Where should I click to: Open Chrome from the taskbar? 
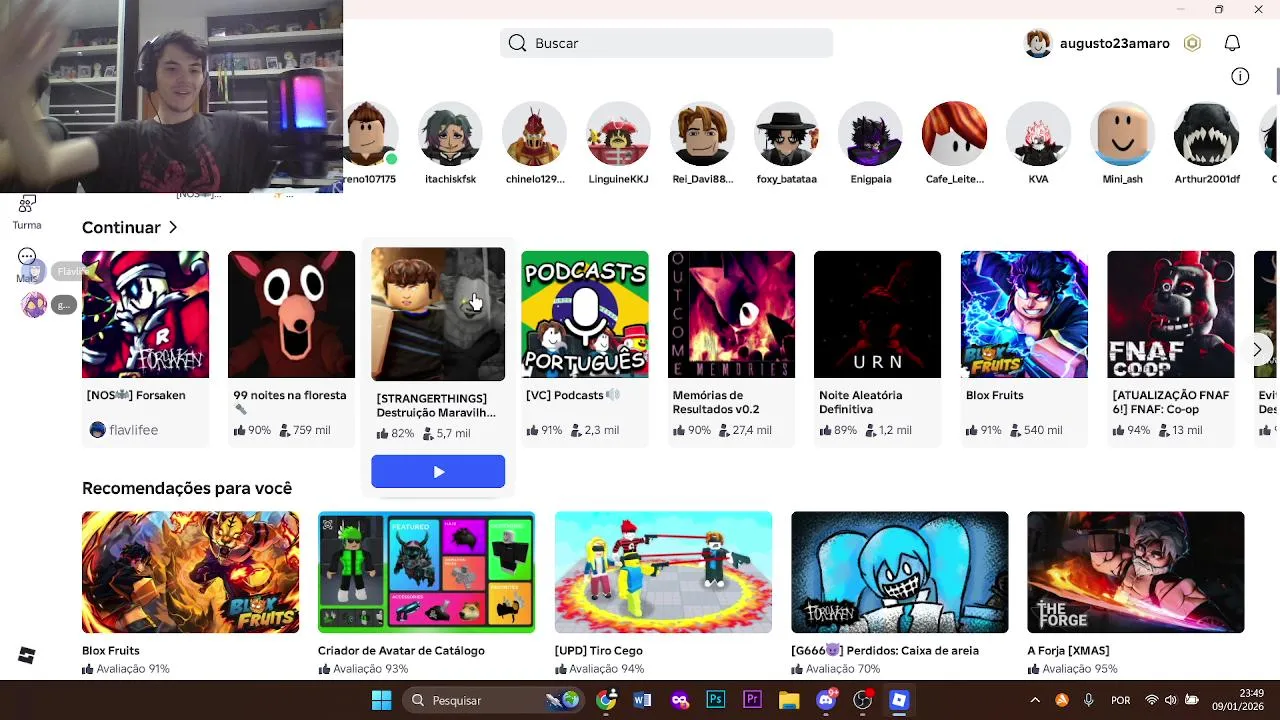tap(606, 700)
